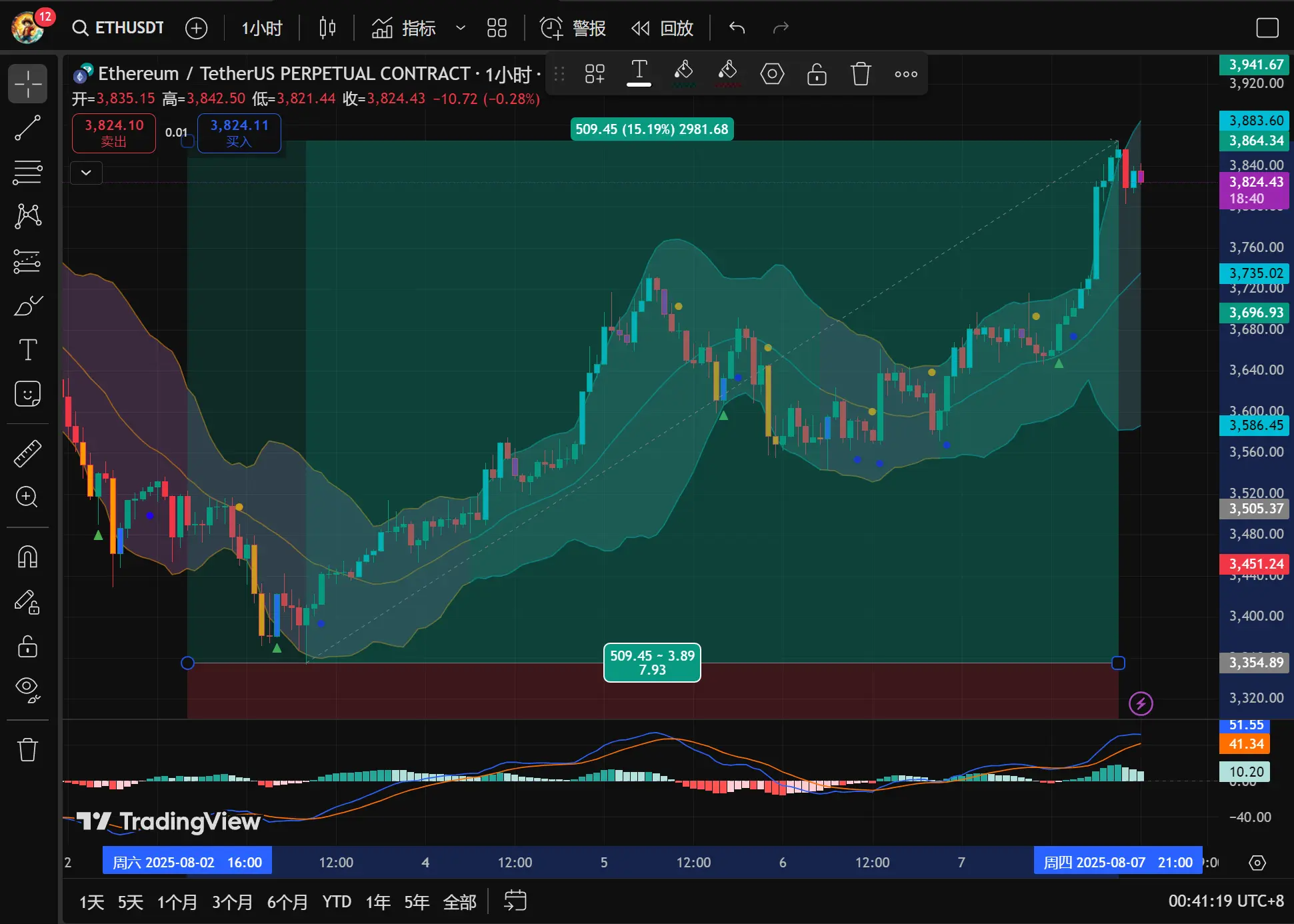Click the position's left circular handle
Screen dimensions: 1294x924
[x=187, y=663]
